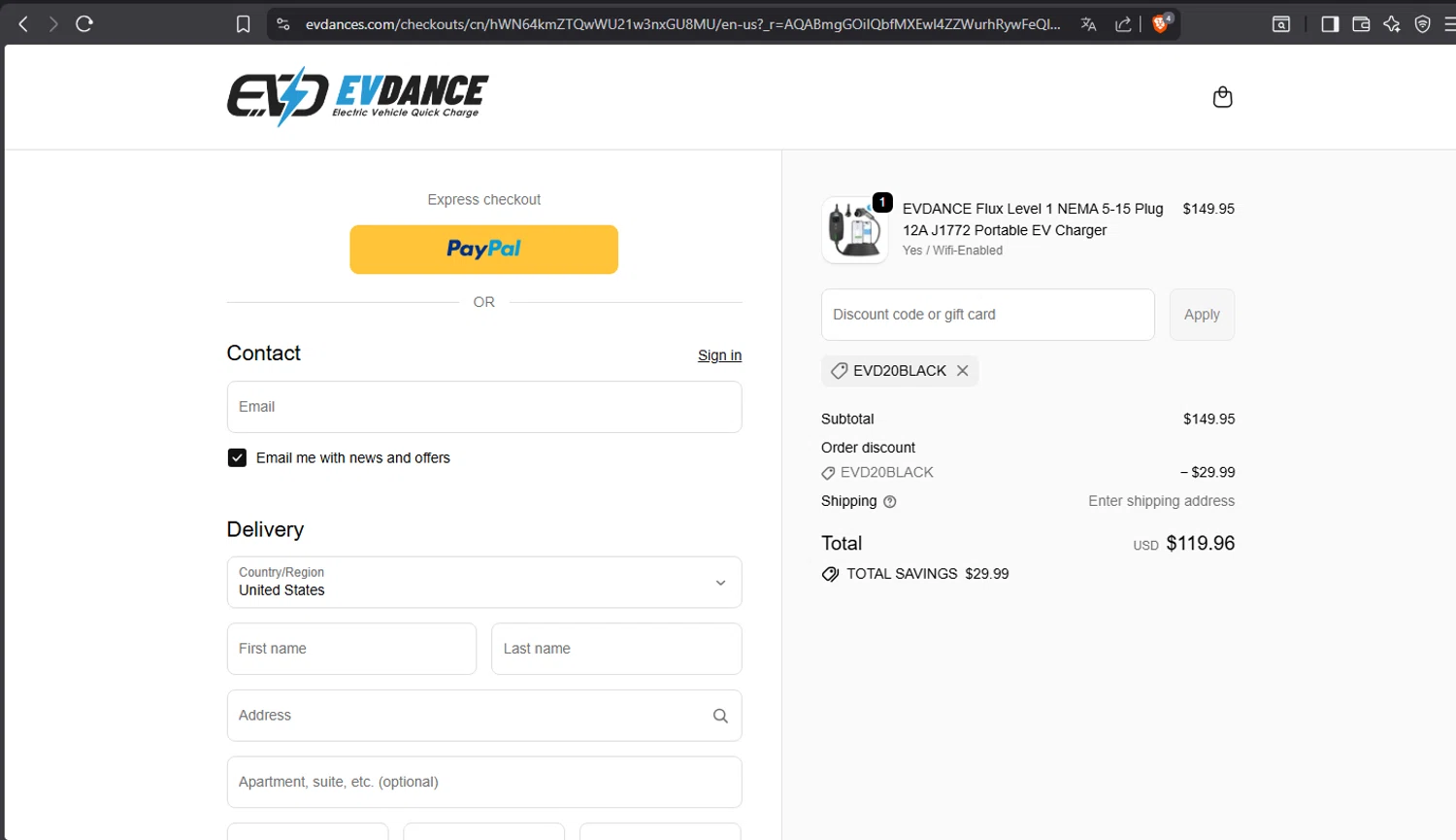Click the EV charger product thumbnail
Image resolution: width=1456 pixels, height=840 pixels.
pyautogui.click(x=854, y=230)
